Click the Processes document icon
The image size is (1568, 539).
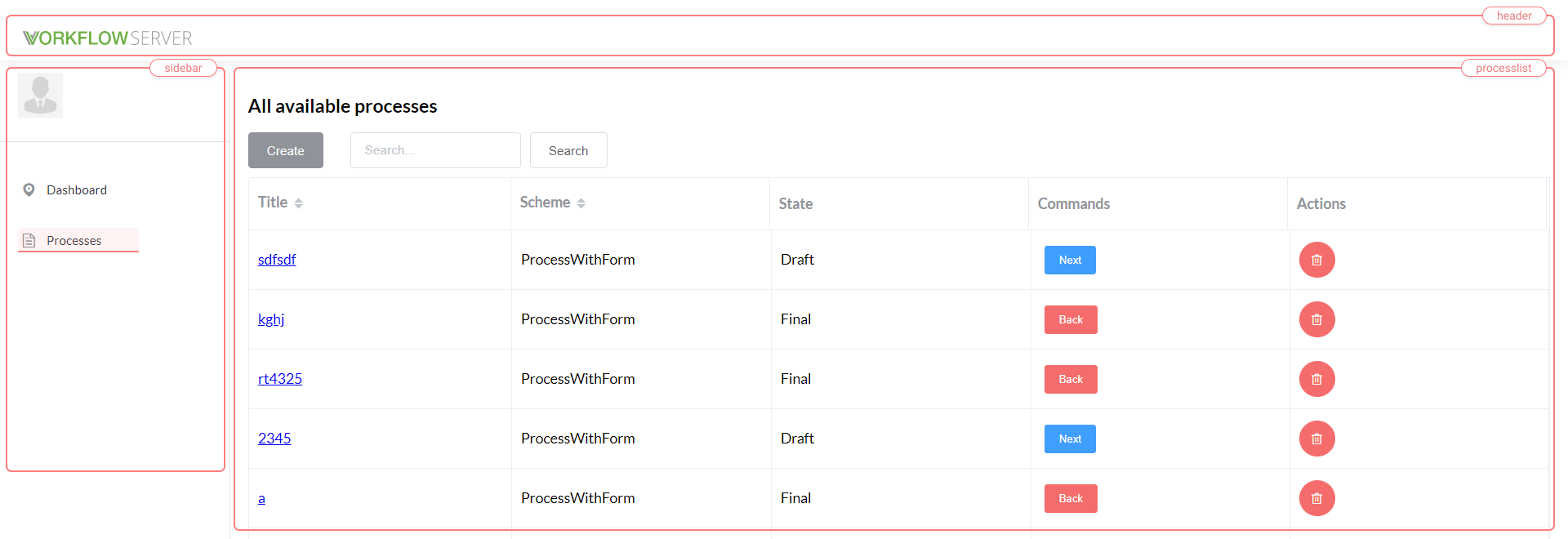29,240
